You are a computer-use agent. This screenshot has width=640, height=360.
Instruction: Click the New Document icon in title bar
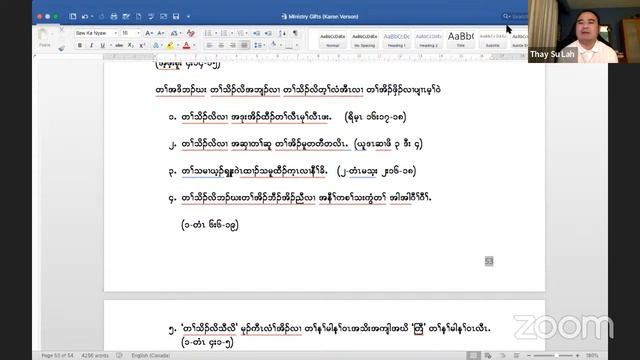pyautogui.click(x=139, y=16)
